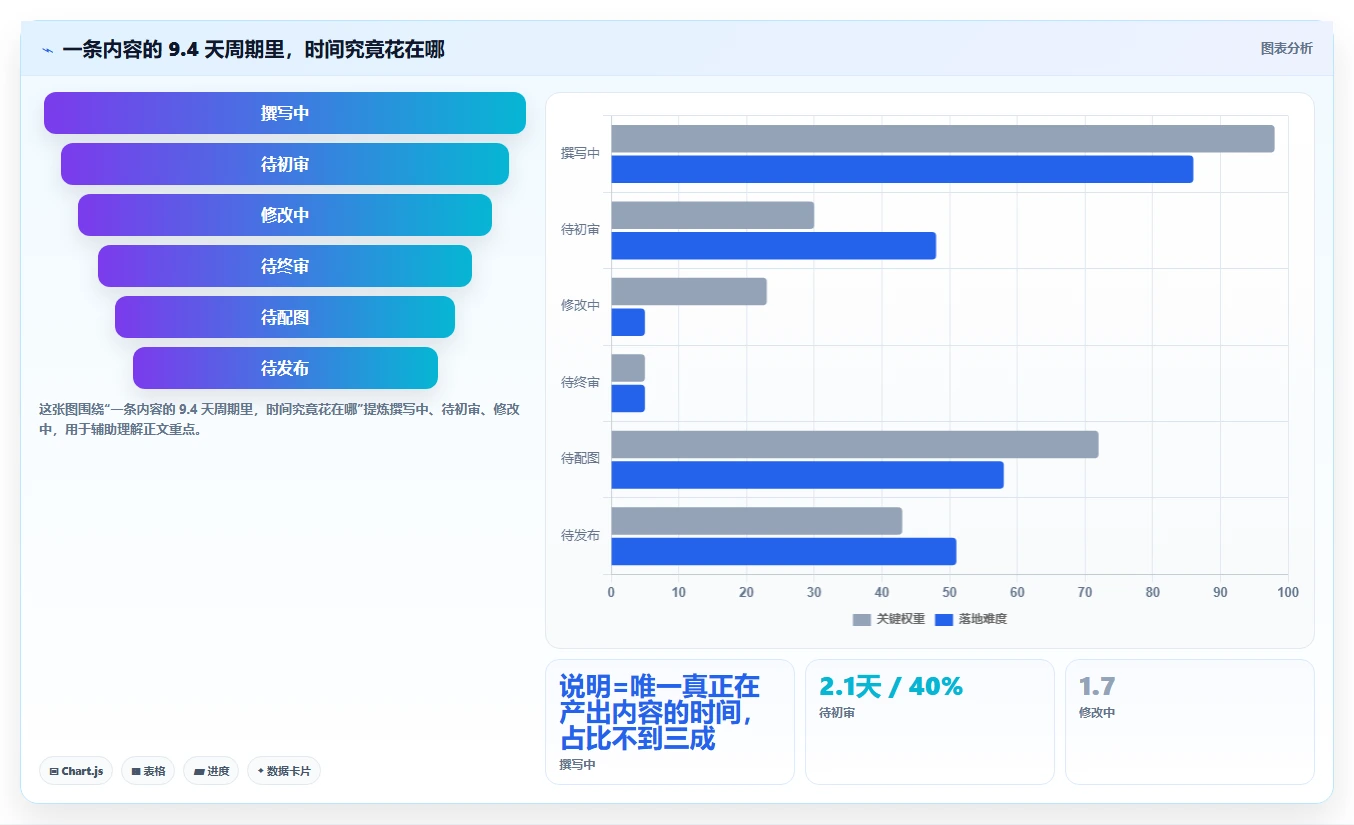This screenshot has height=825, width=1354.
Task: Click the blue 待发布 bar in chart
Action: tap(784, 552)
